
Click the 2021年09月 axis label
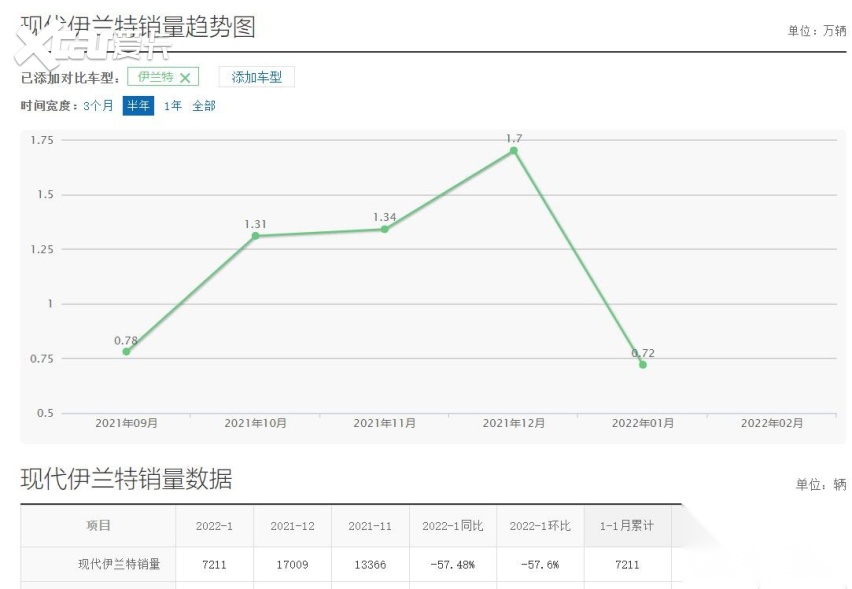[127, 423]
